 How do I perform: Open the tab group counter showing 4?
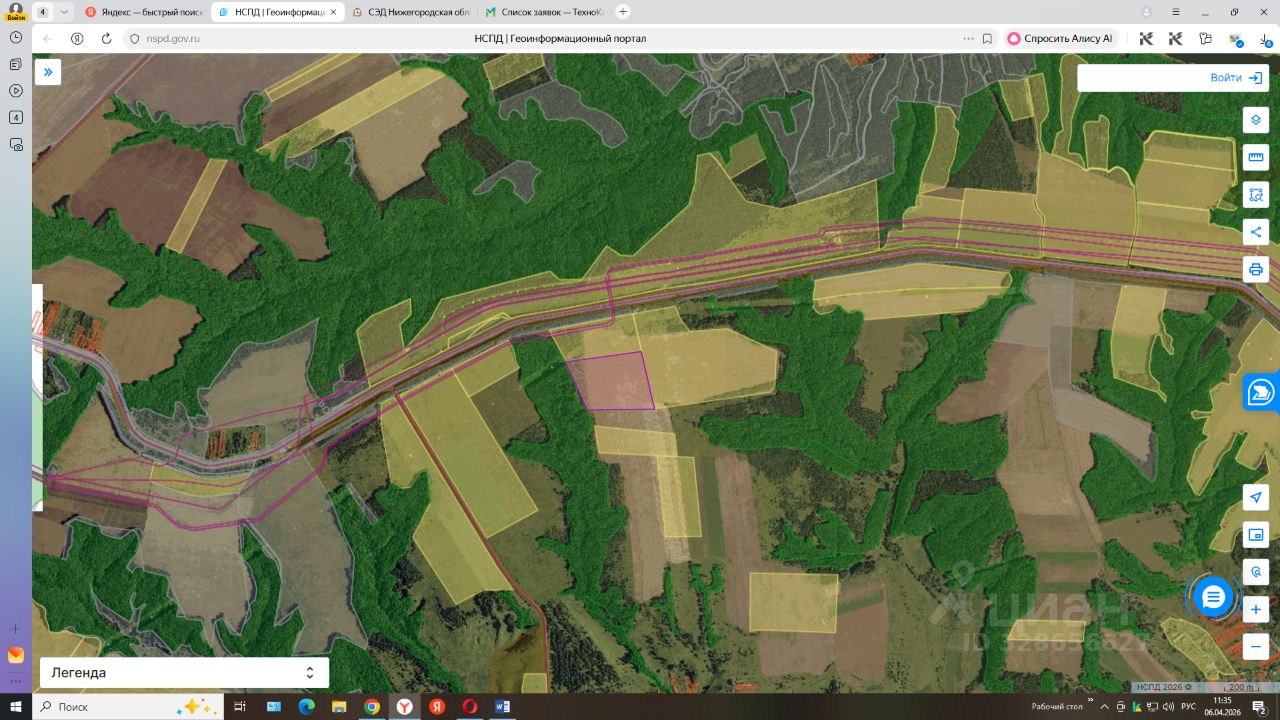pos(43,12)
